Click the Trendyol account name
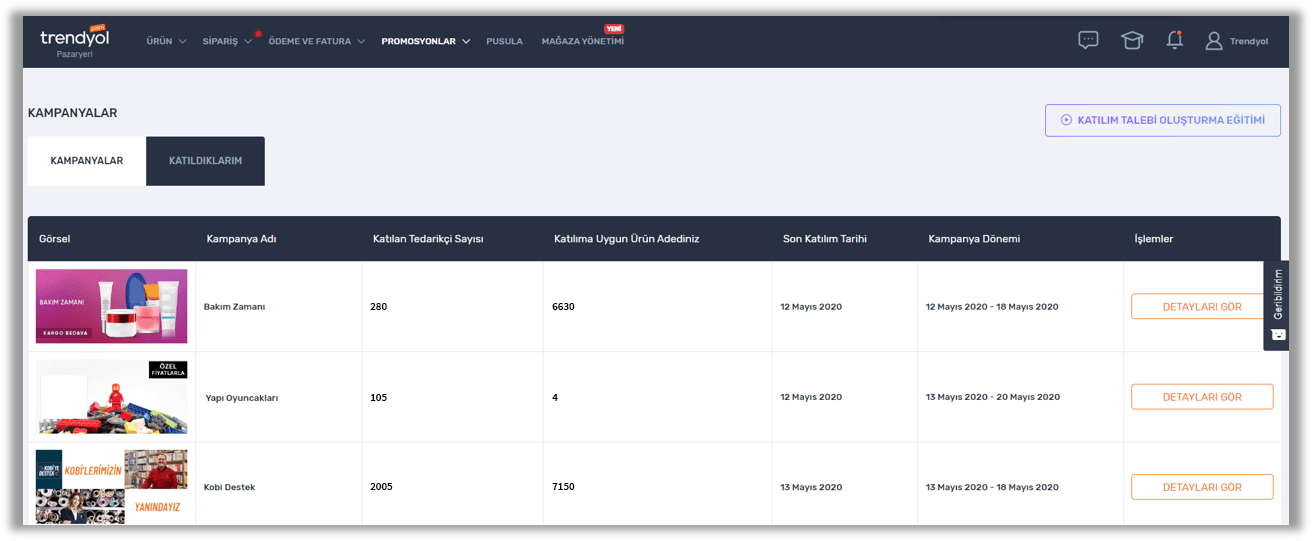Viewport: 1312px width, 541px height. click(1249, 42)
